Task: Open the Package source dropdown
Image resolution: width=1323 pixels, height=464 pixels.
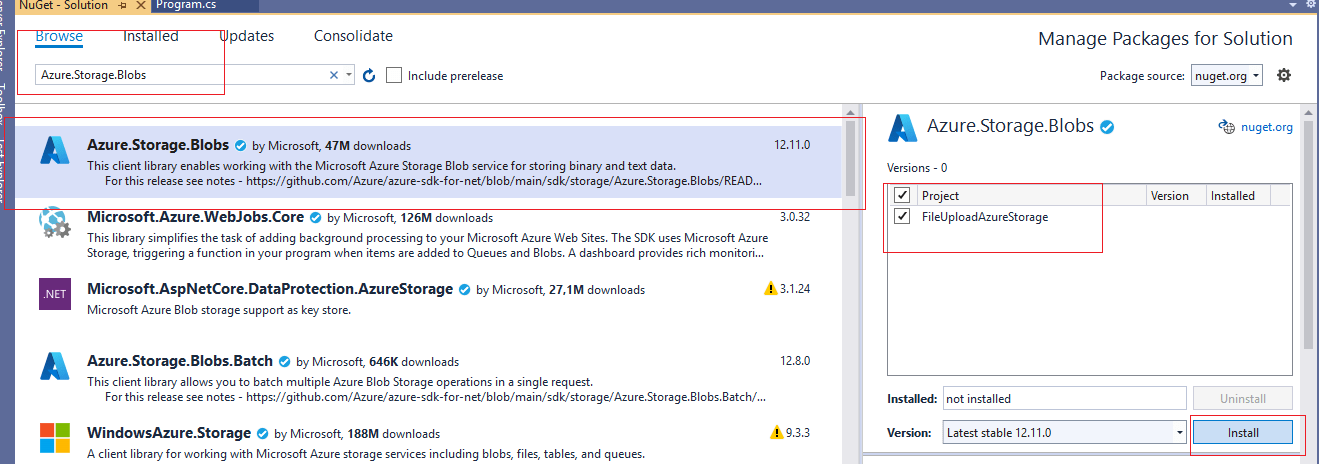Action: click(1226, 75)
